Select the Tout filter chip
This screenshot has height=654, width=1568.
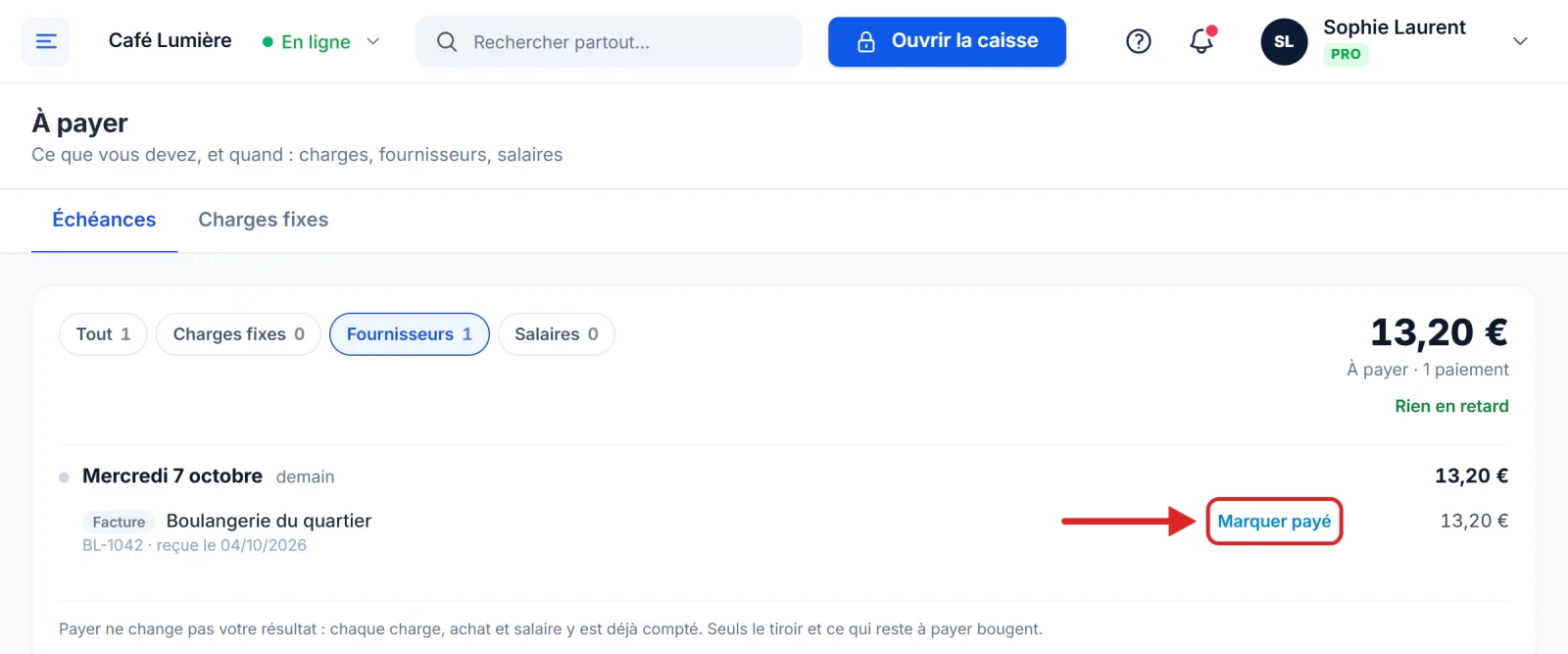click(x=103, y=334)
